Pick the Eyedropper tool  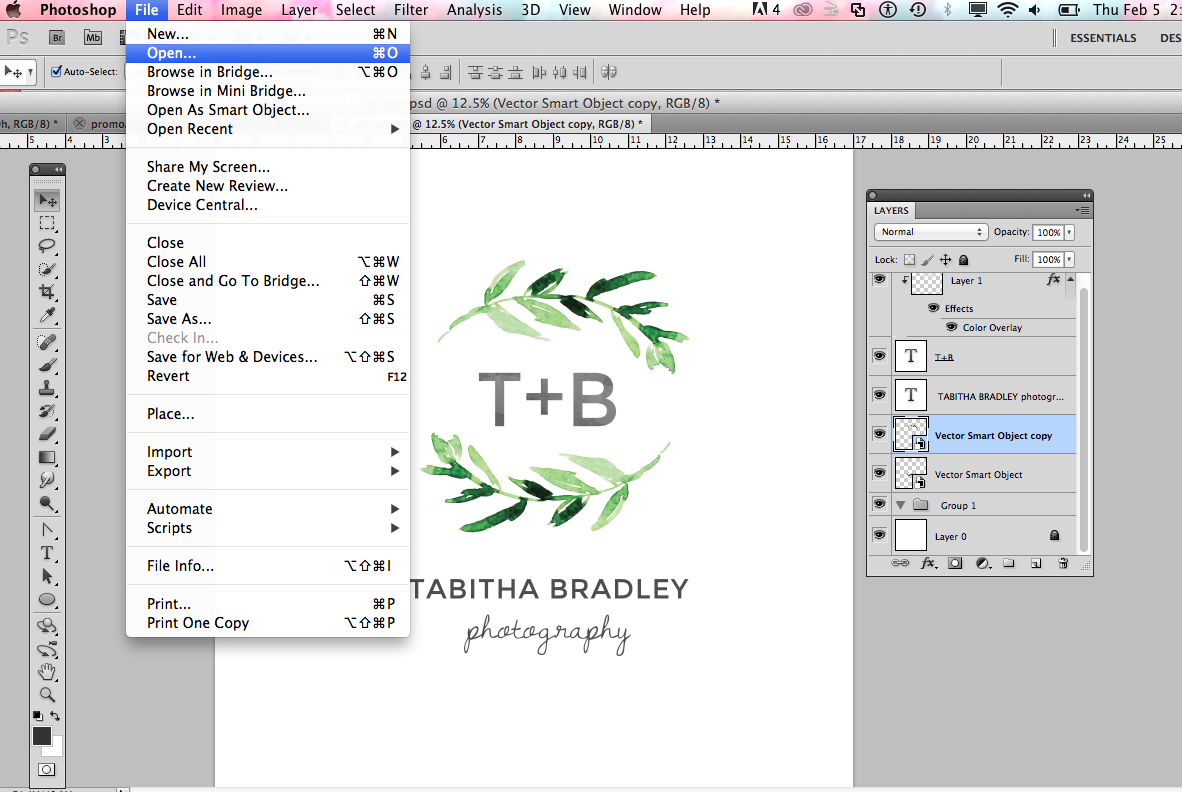(x=46, y=316)
